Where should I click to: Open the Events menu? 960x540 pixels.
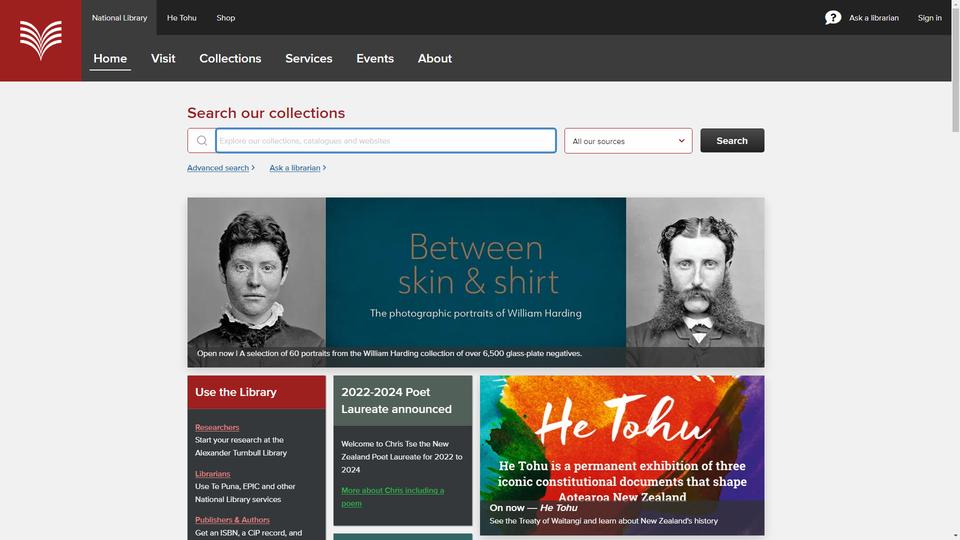pyautogui.click(x=375, y=59)
